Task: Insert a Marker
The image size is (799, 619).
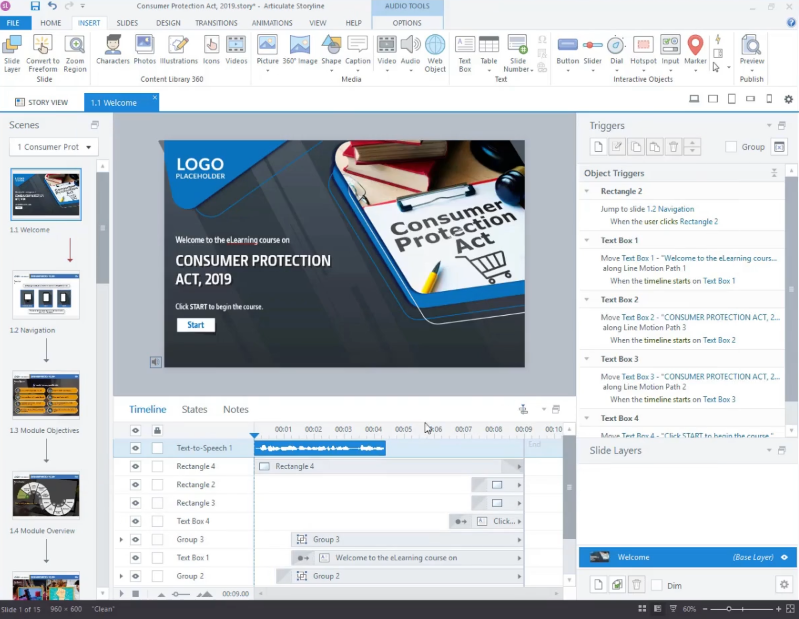Action: click(x=695, y=53)
